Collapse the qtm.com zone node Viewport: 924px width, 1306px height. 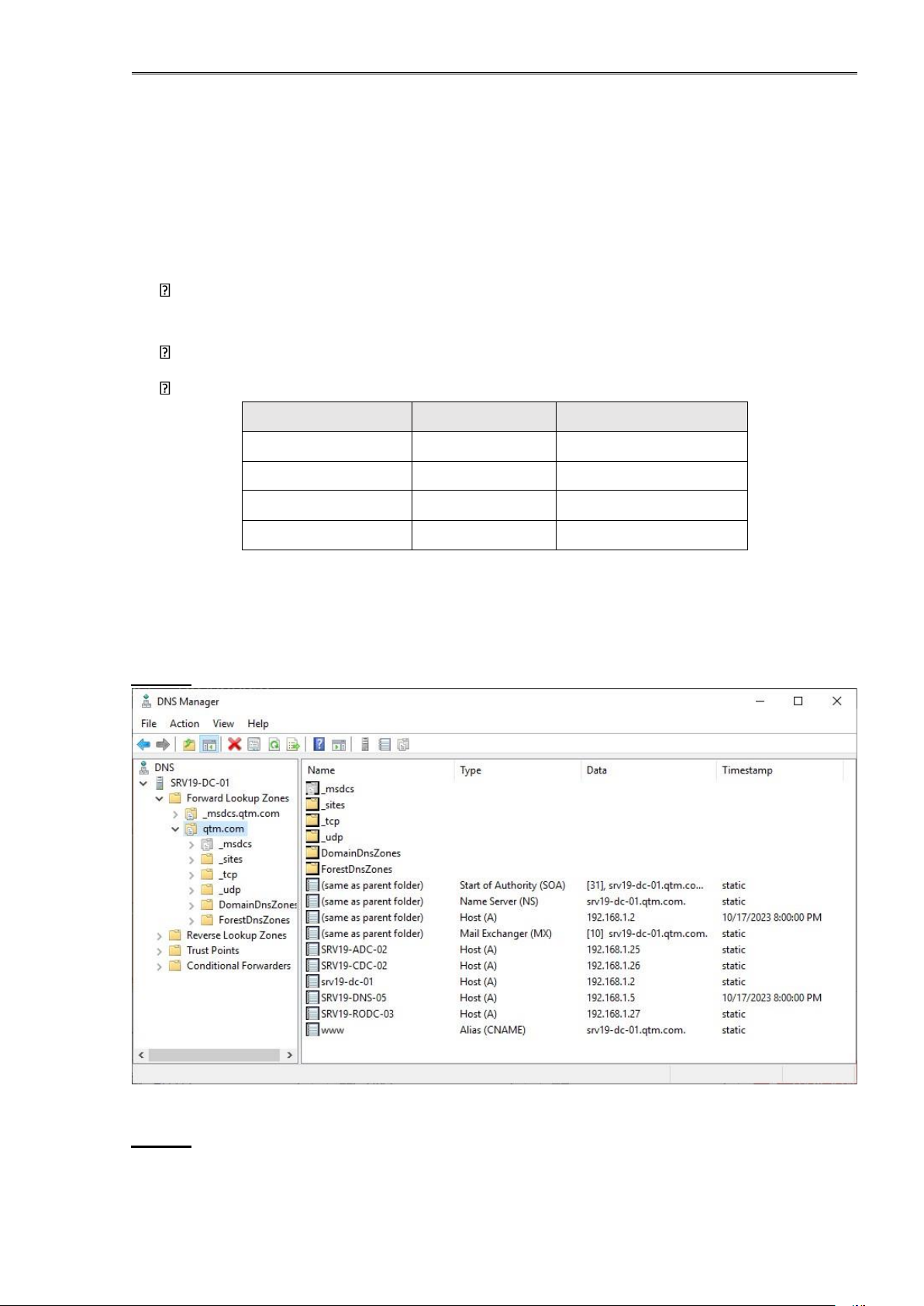click(x=175, y=829)
